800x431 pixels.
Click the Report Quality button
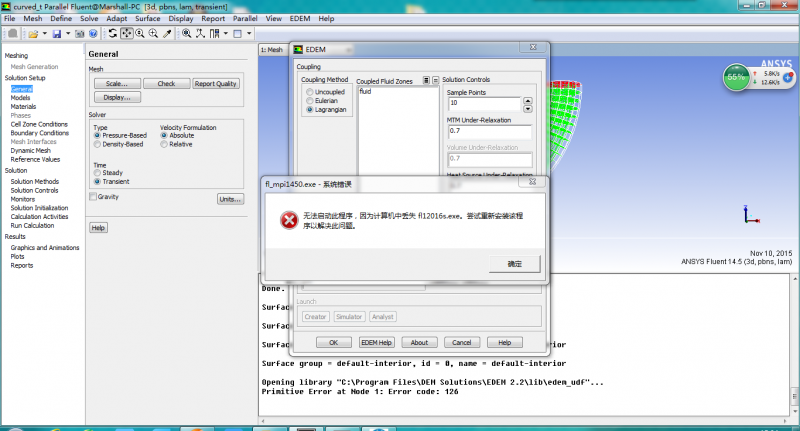tap(215, 84)
